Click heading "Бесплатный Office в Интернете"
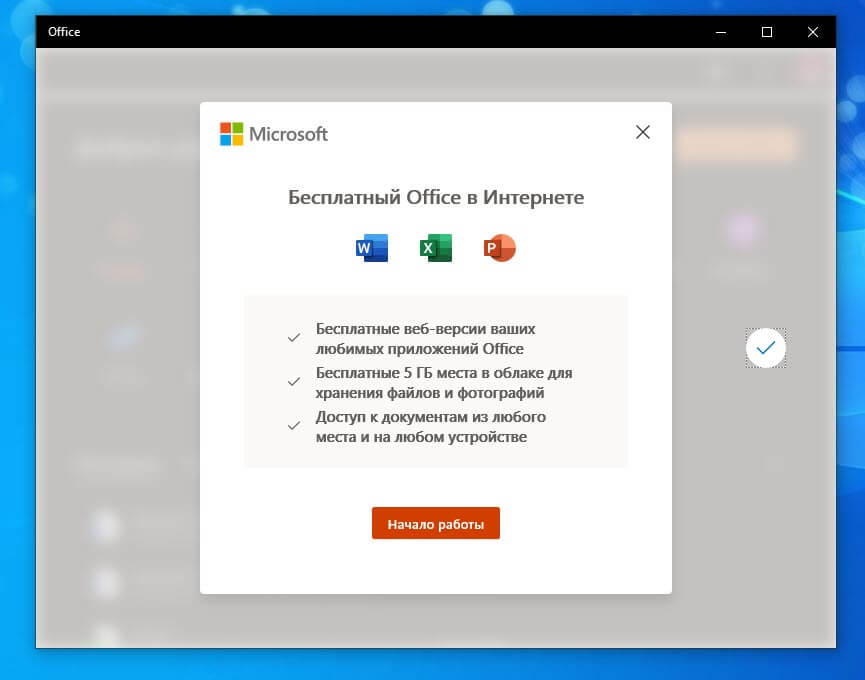 [436, 197]
